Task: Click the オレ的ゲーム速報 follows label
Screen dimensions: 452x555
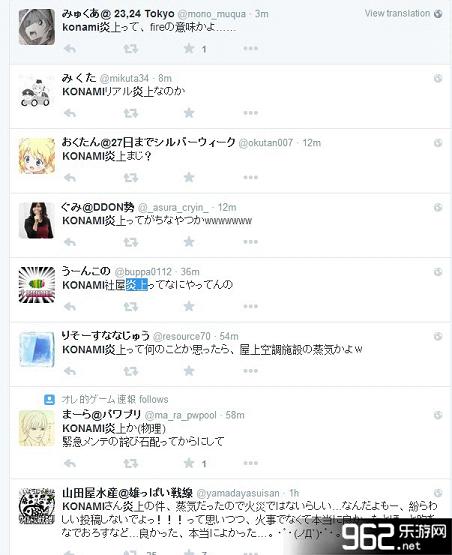Action: (115, 400)
